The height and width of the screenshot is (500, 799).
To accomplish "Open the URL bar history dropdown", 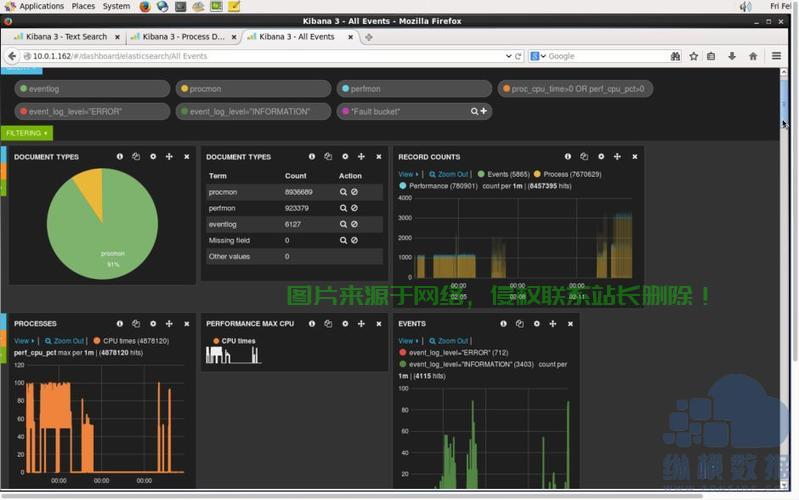I will point(509,56).
